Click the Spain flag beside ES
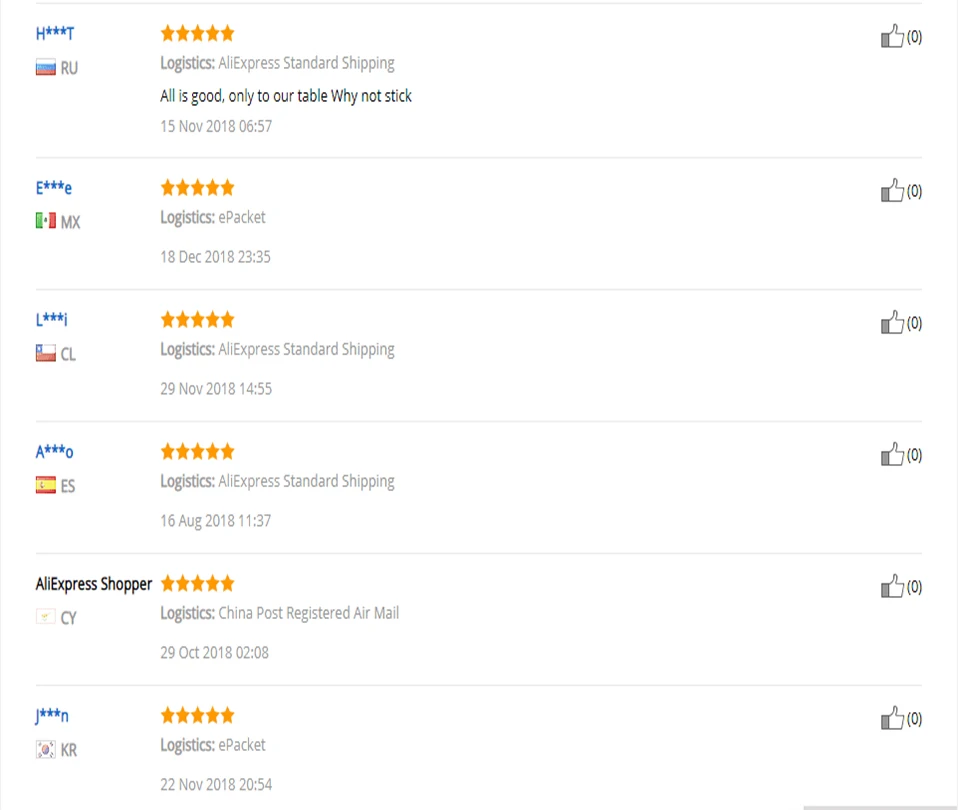 click(x=46, y=486)
